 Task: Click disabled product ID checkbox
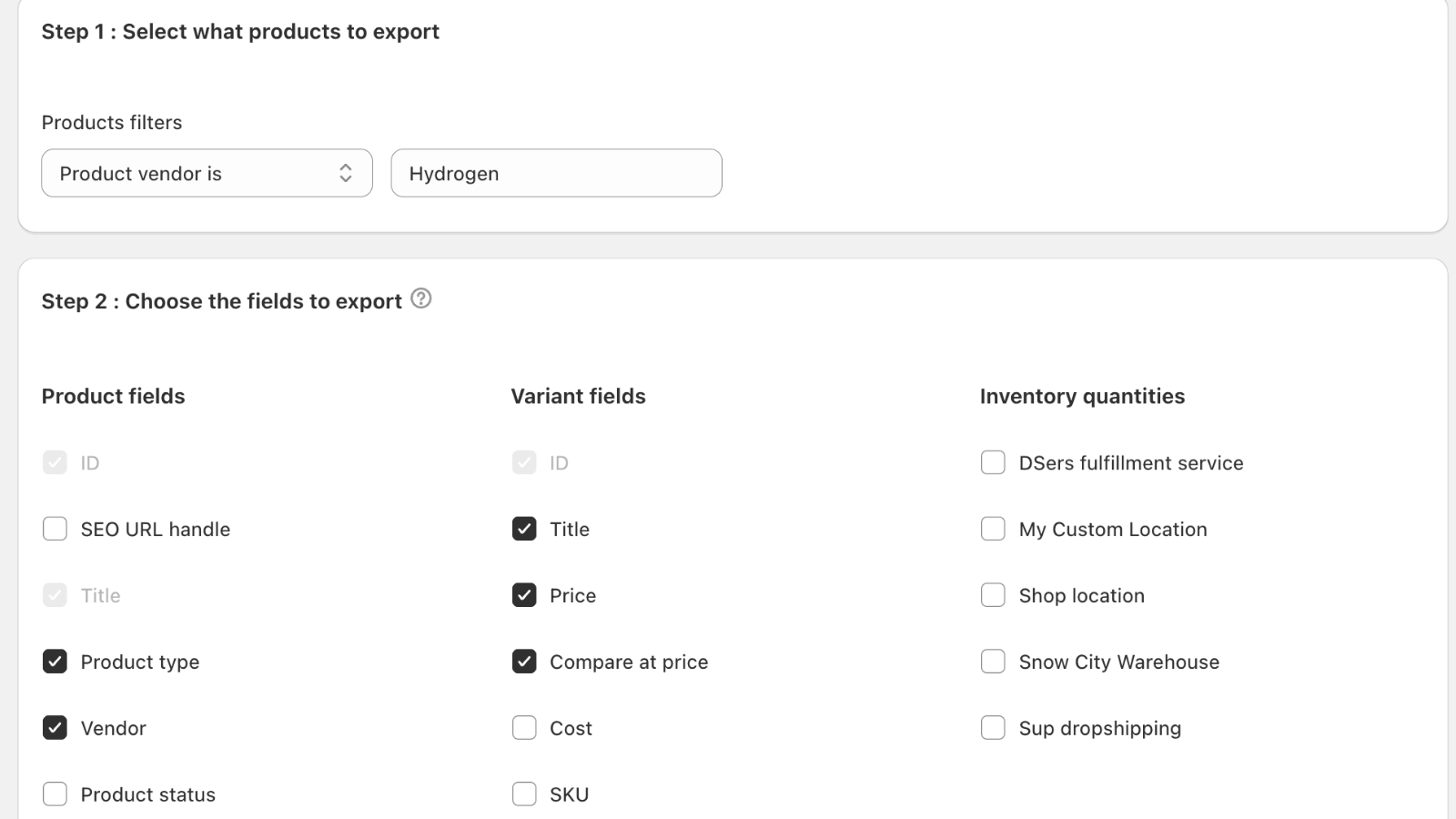click(x=55, y=462)
